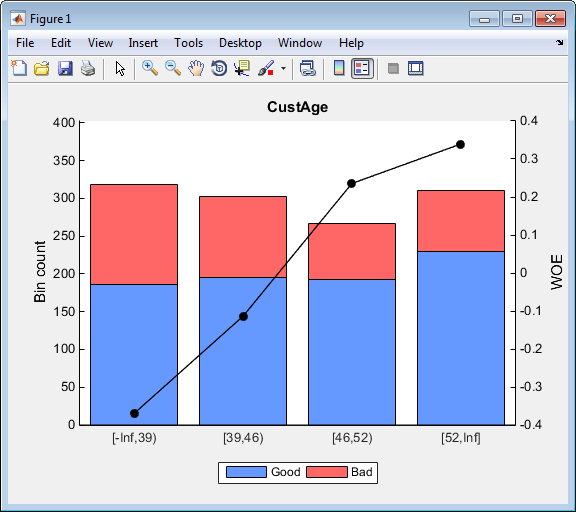Close the Figure 1 window
576x512 pixels.
[550, 19]
